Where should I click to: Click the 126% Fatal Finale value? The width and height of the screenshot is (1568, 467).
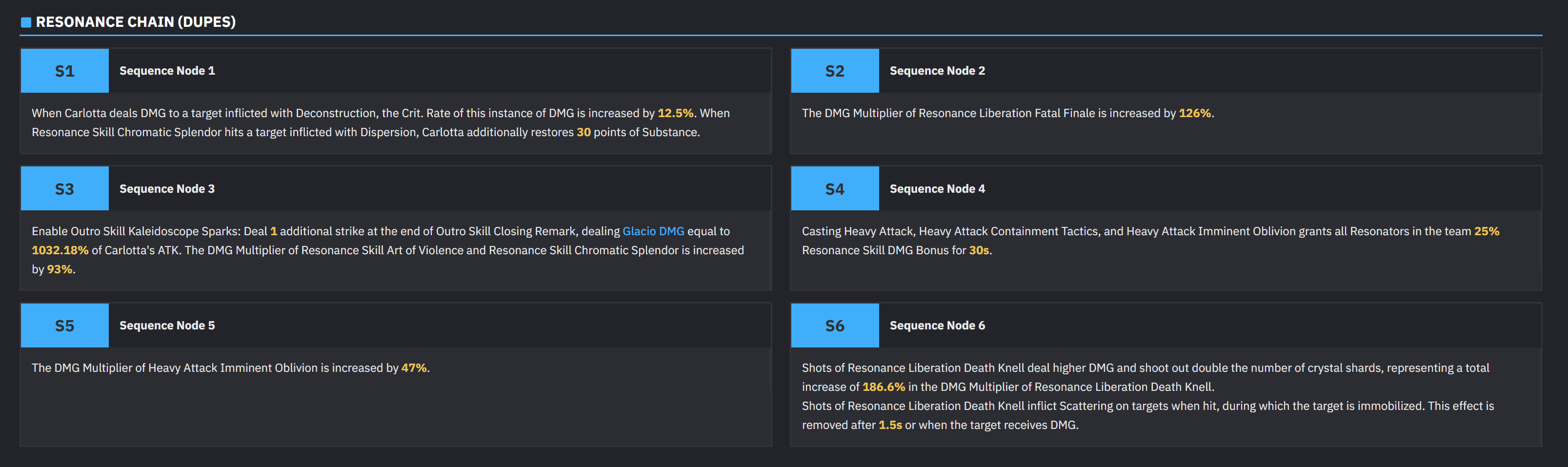(1195, 113)
